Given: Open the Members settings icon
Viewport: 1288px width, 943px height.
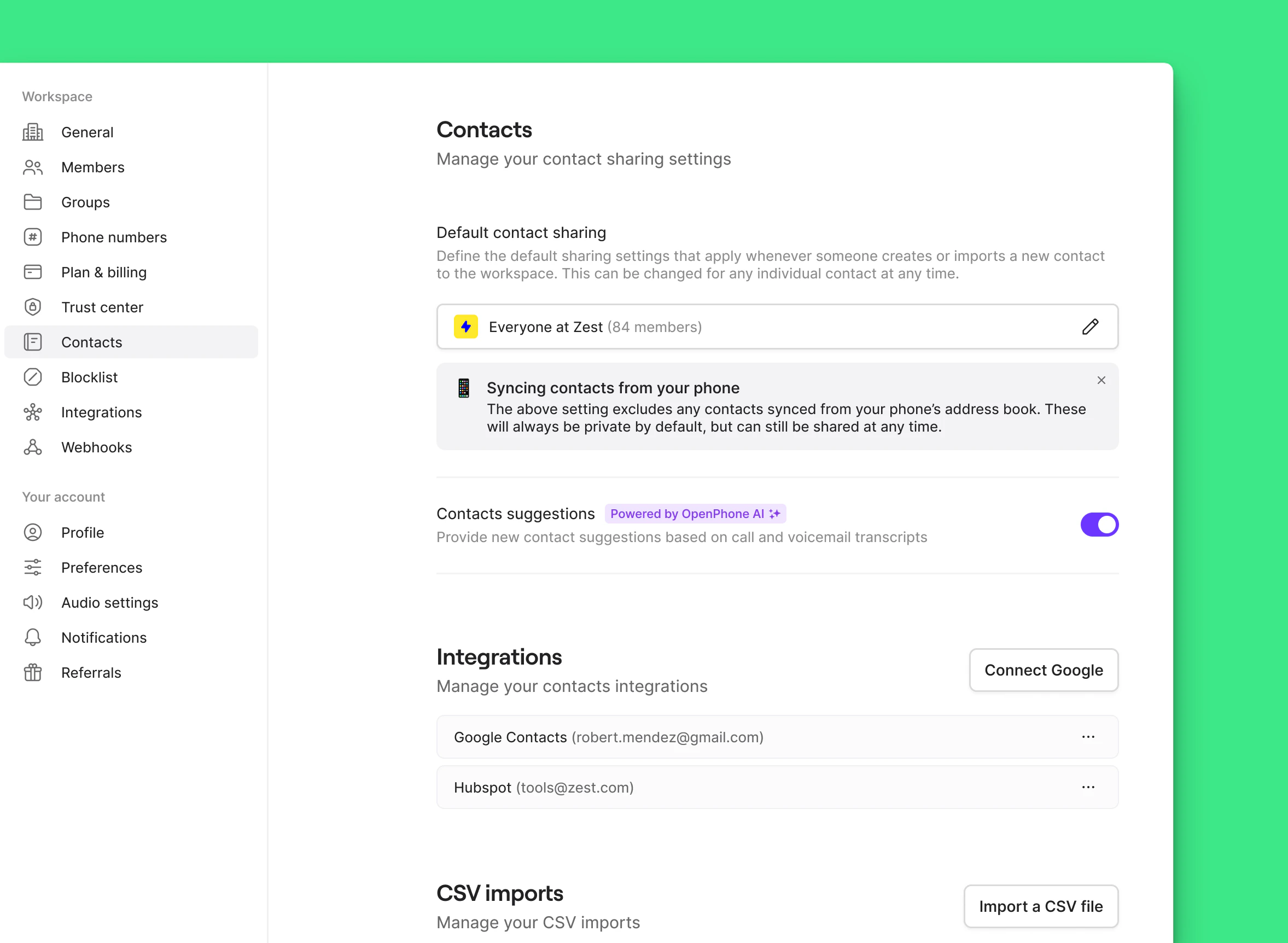Looking at the screenshot, I should [x=32, y=167].
